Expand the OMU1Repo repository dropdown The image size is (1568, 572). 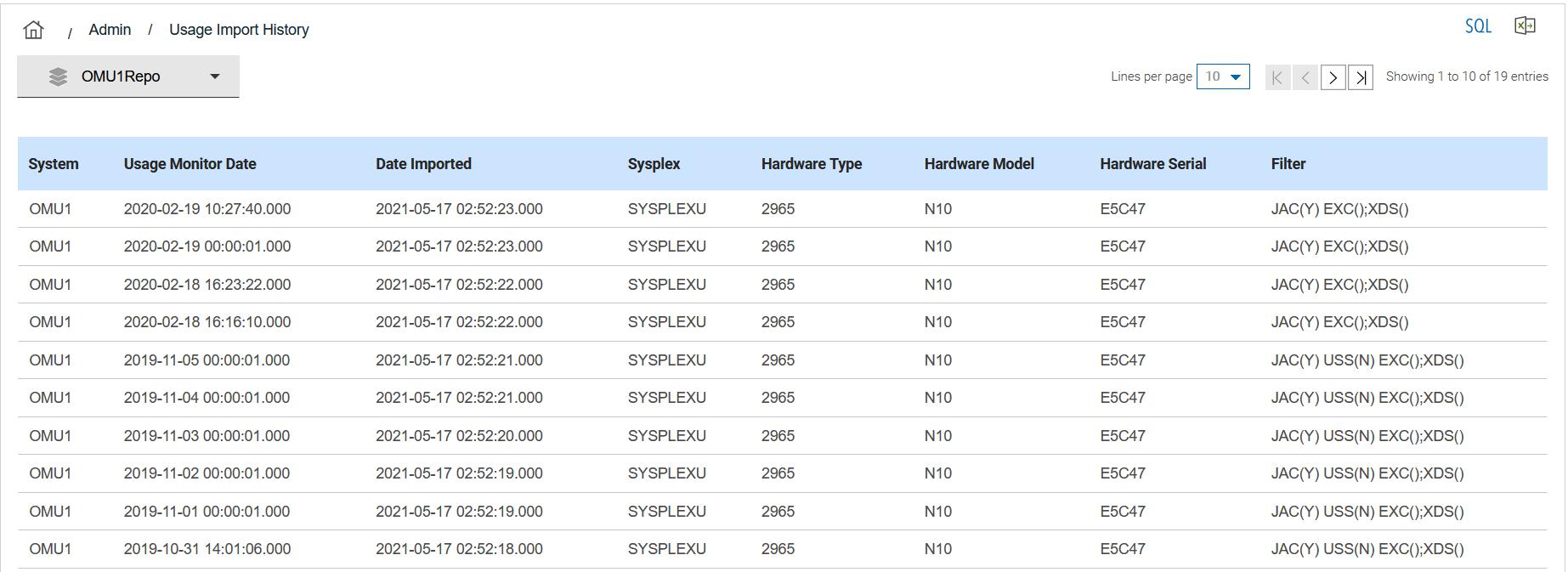(x=214, y=76)
